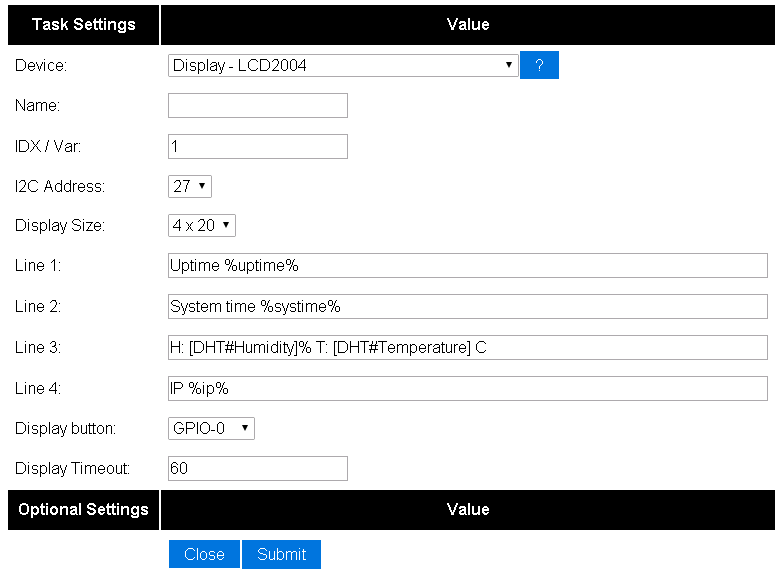Image resolution: width=779 pixels, height=575 pixels.
Task: Focus the Line 4 IP text field
Action: [468, 389]
